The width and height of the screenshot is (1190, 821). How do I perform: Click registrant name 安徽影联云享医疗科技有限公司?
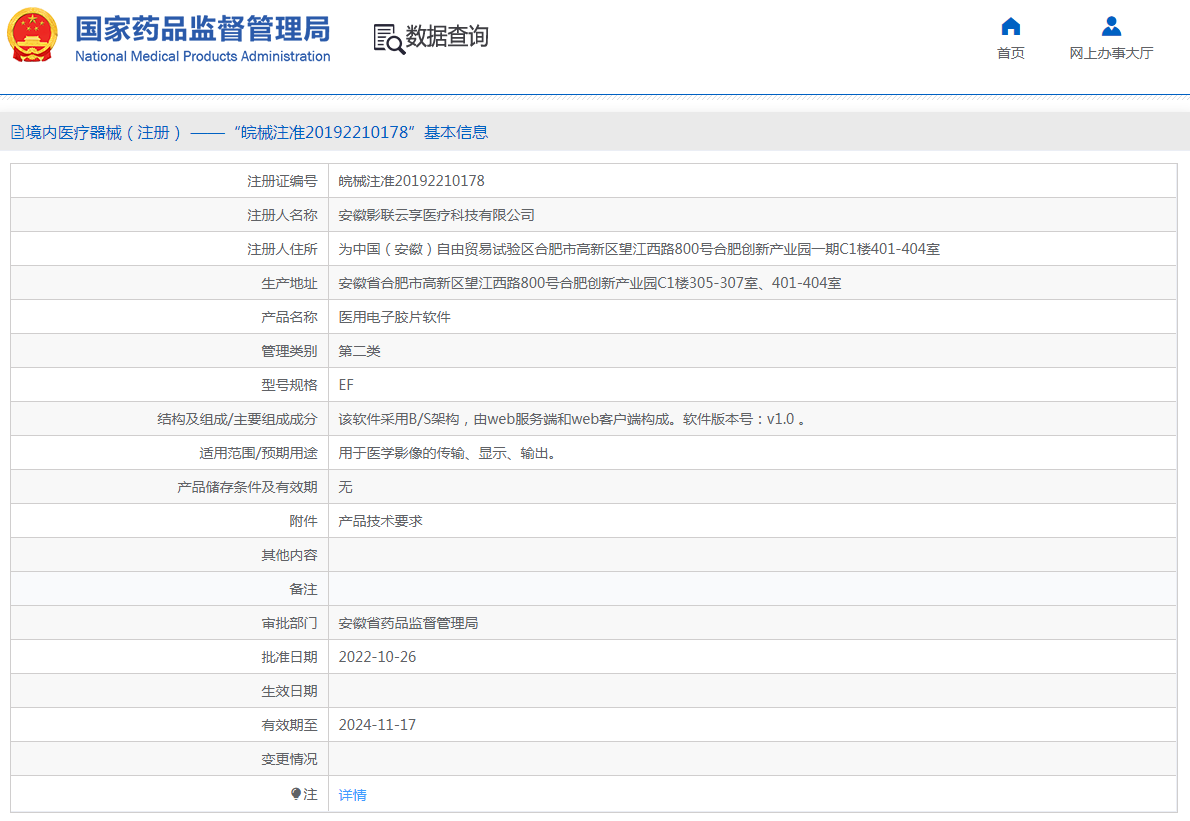436,215
